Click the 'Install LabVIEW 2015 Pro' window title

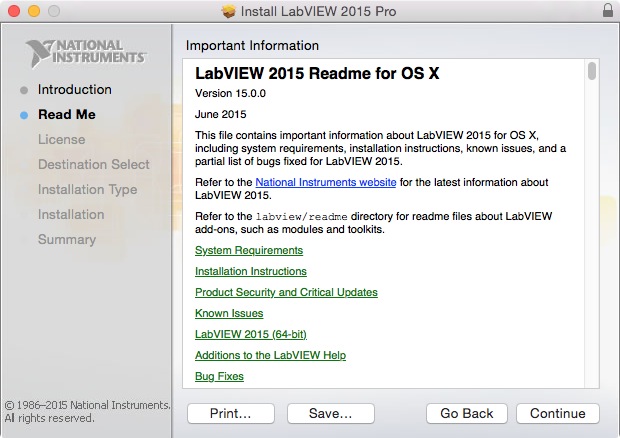point(318,11)
